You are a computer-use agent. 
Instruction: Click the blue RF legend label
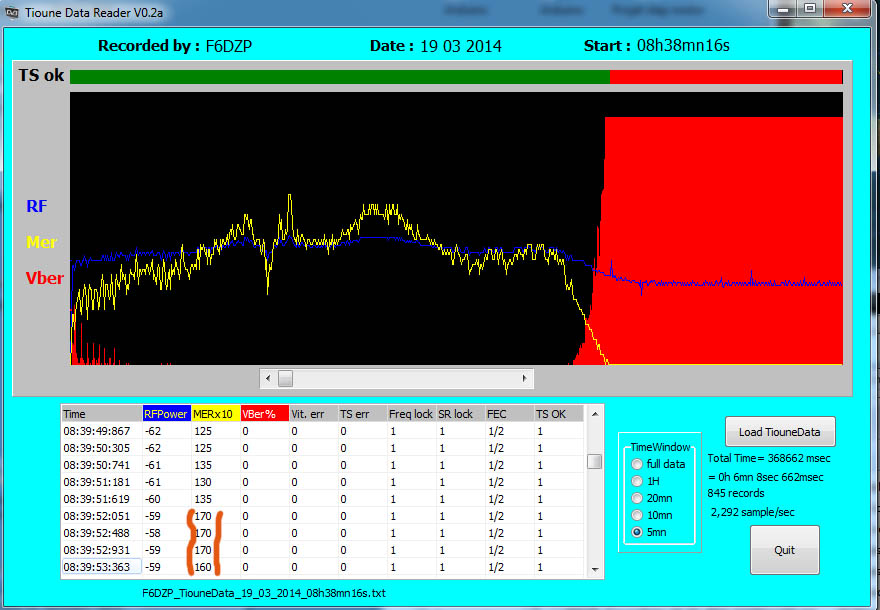(x=36, y=206)
